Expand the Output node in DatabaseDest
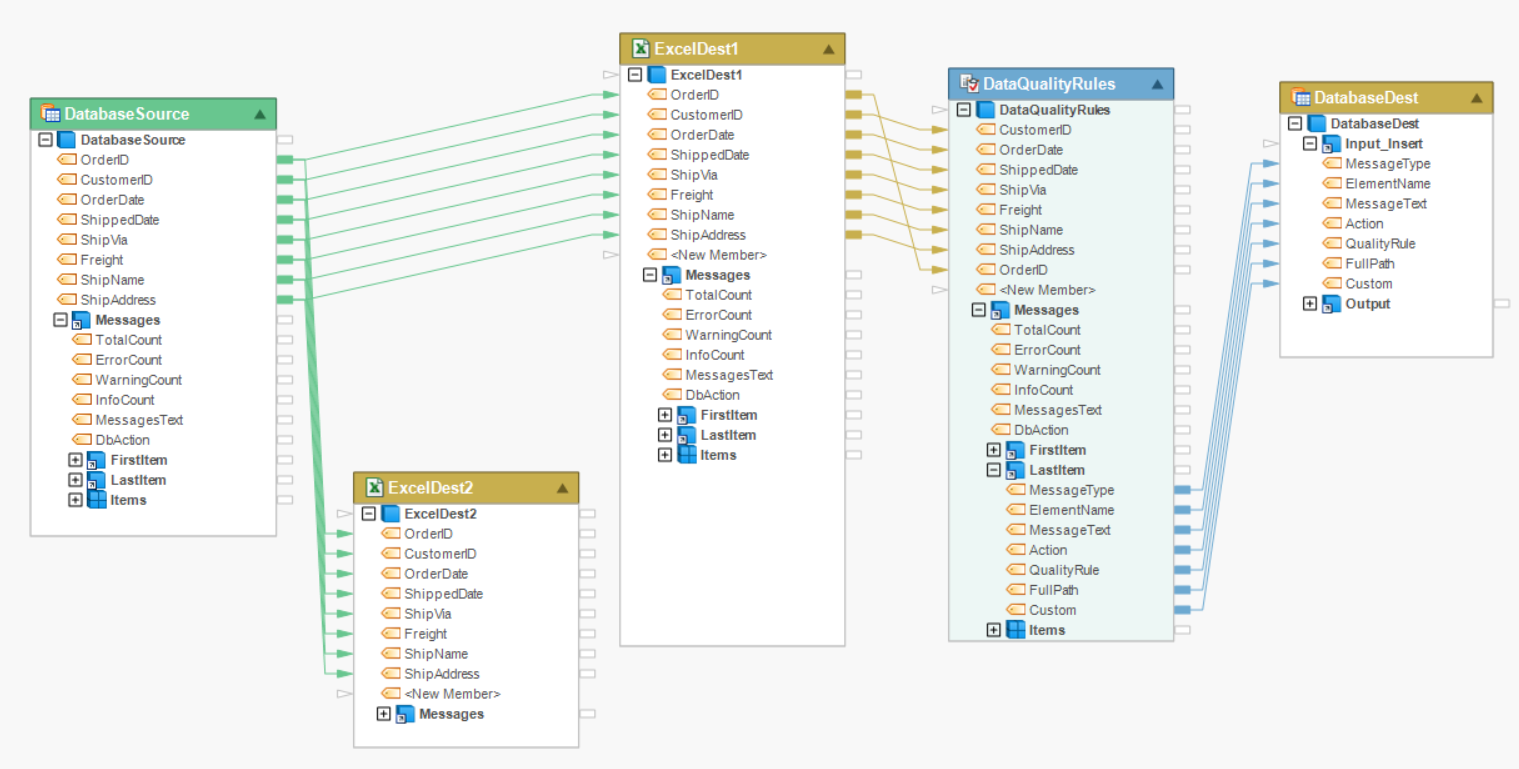The width and height of the screenshot is (1519, 769). point(1310,304)
